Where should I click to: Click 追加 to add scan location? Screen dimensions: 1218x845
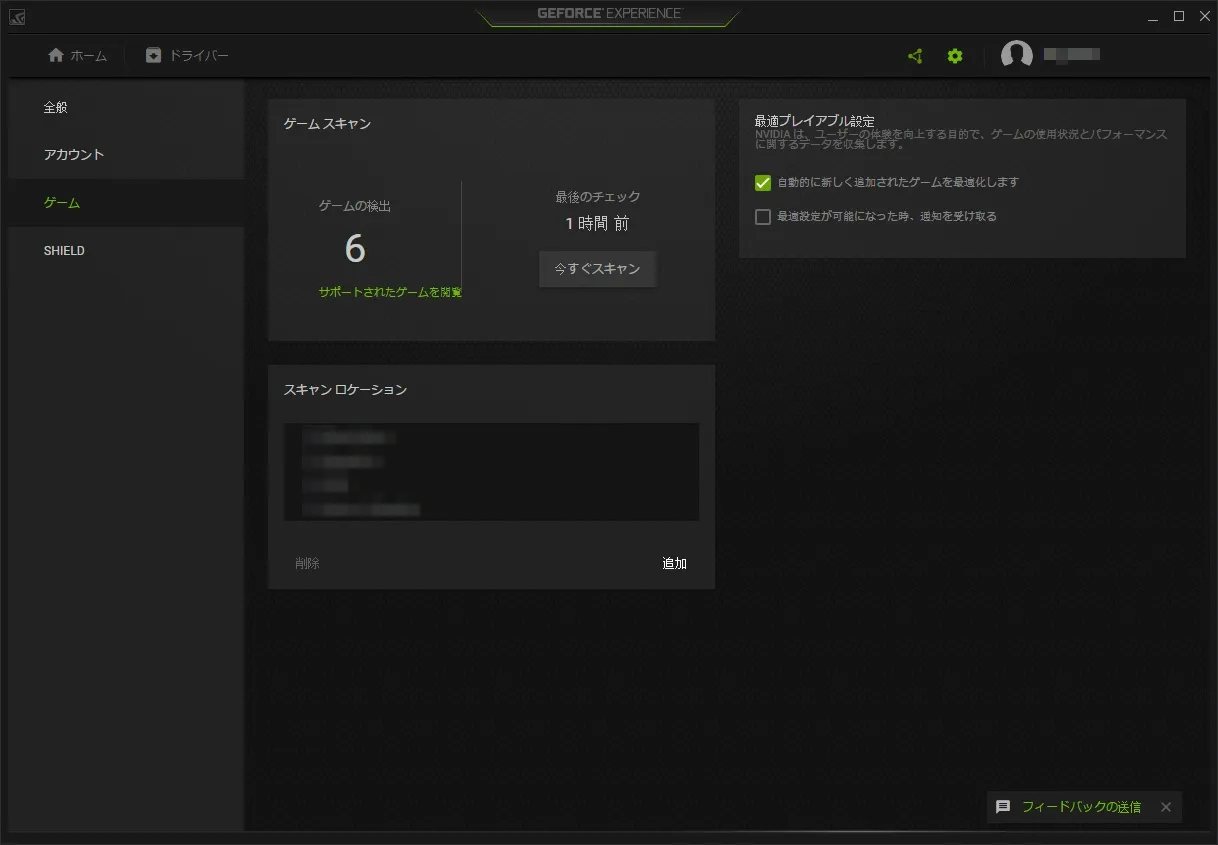pyautogui.click(x=675, y=564)
